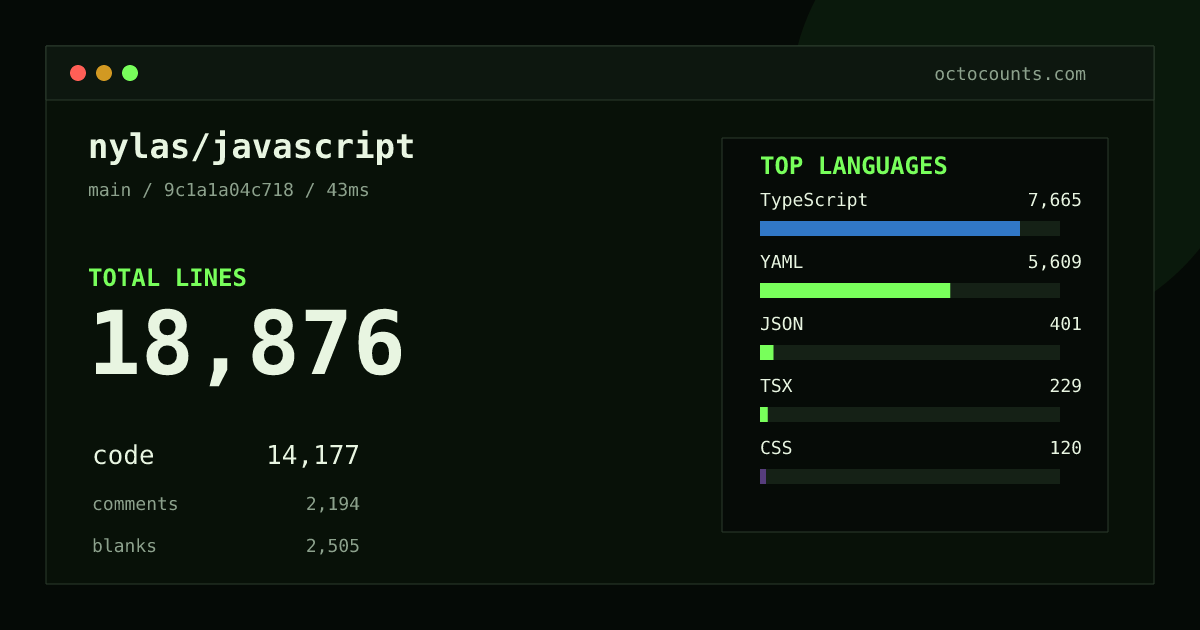The width and height of the screenshot is (1200, 630).
Task: Select the 5,609 YAML count
Action: click(x=1055, y=262)
